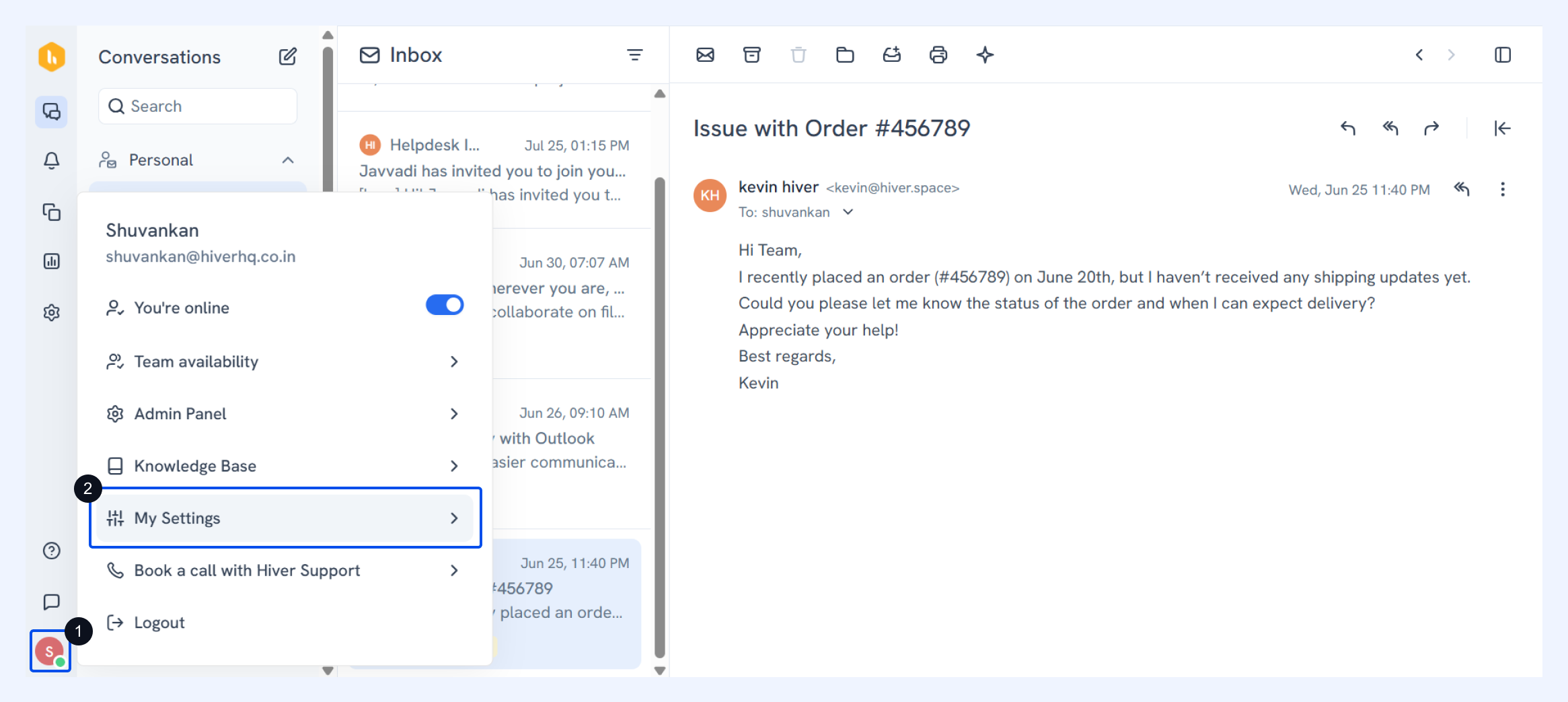Click the forward arrow beside subject
This screenshot has width=1568, height=702.
pyautogui.click(x=1431, y=128)
